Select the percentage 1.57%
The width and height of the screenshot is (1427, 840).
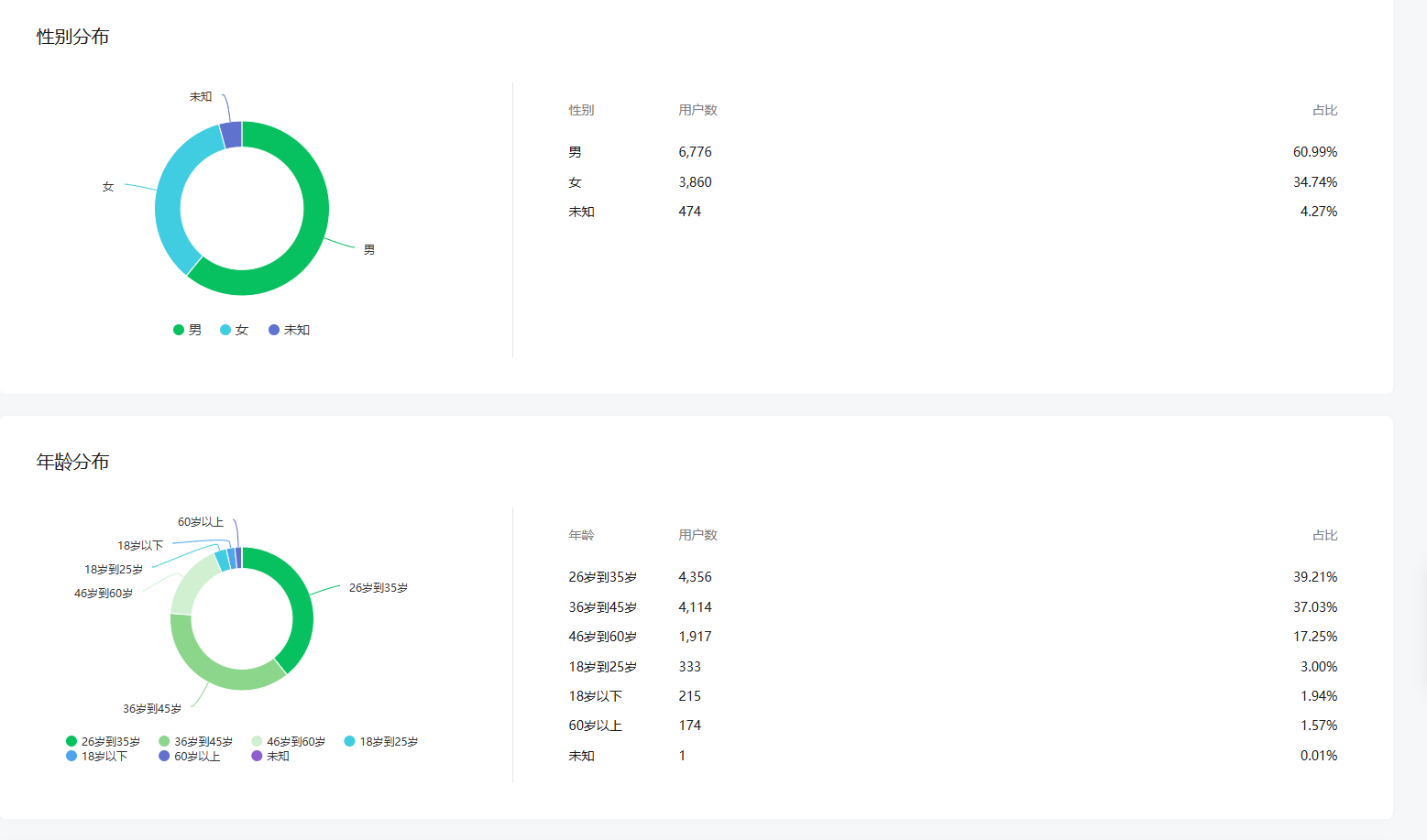[1319, 725]
